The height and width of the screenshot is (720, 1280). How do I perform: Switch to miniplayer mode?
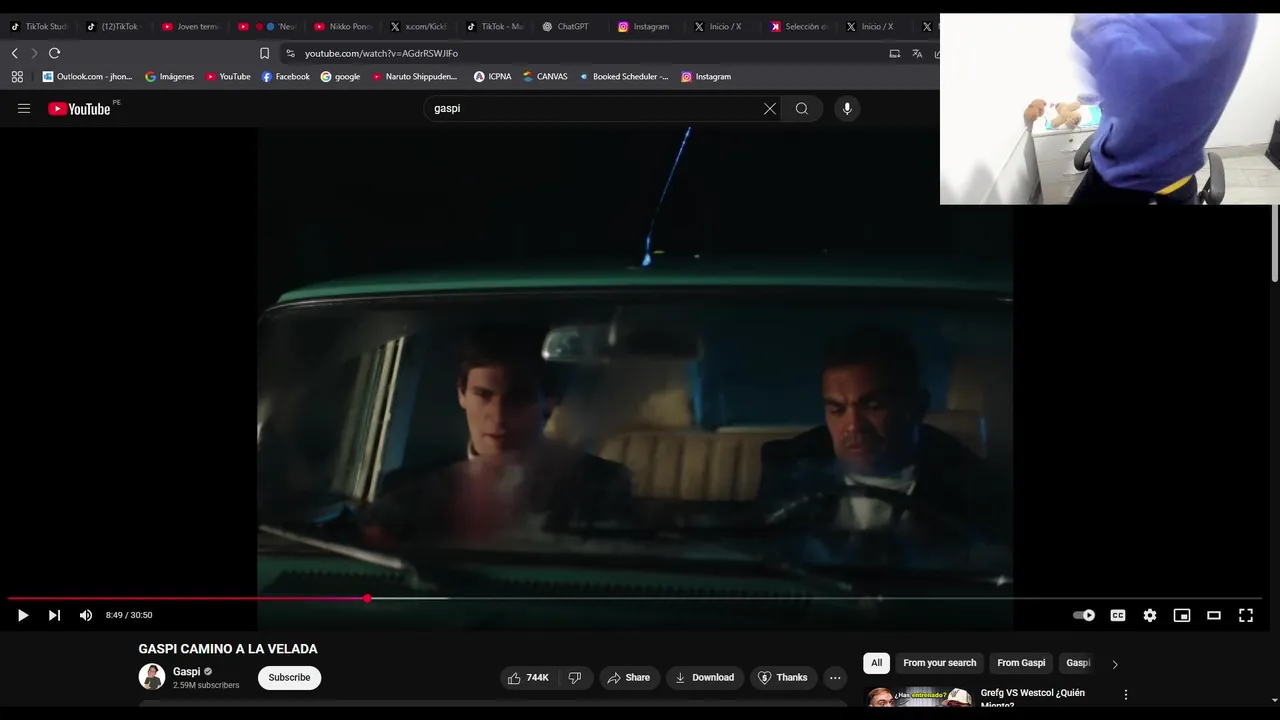point(1182,615)
